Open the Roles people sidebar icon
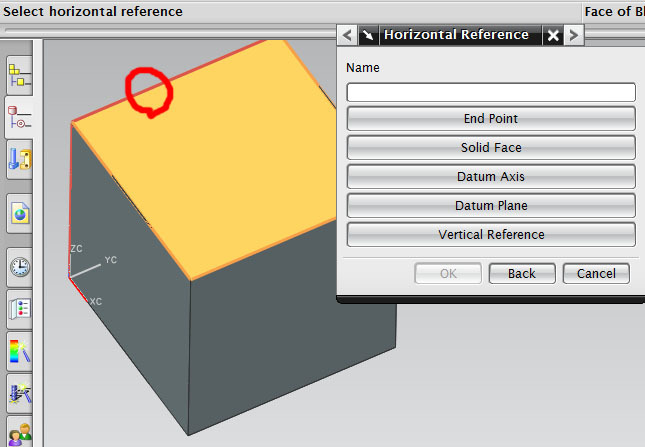The image size is (645, 447). coord(19,432)
